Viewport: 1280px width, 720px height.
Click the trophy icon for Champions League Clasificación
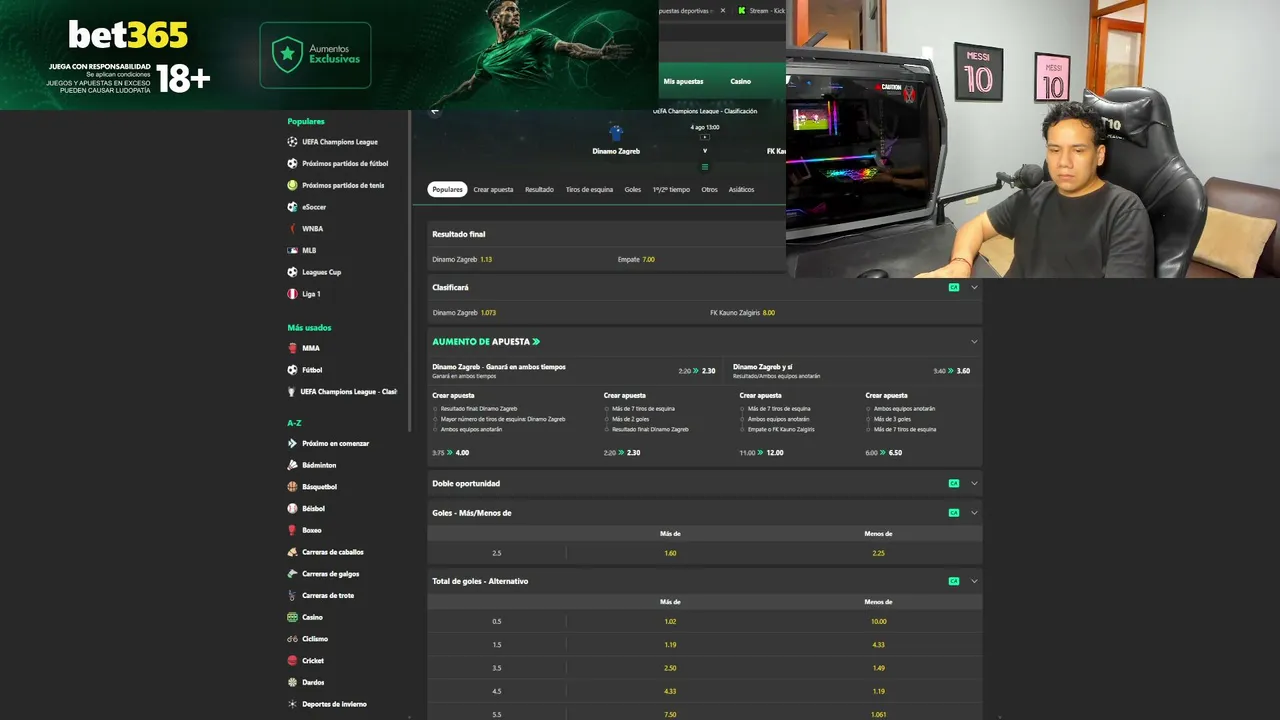(x=292, y=392)
